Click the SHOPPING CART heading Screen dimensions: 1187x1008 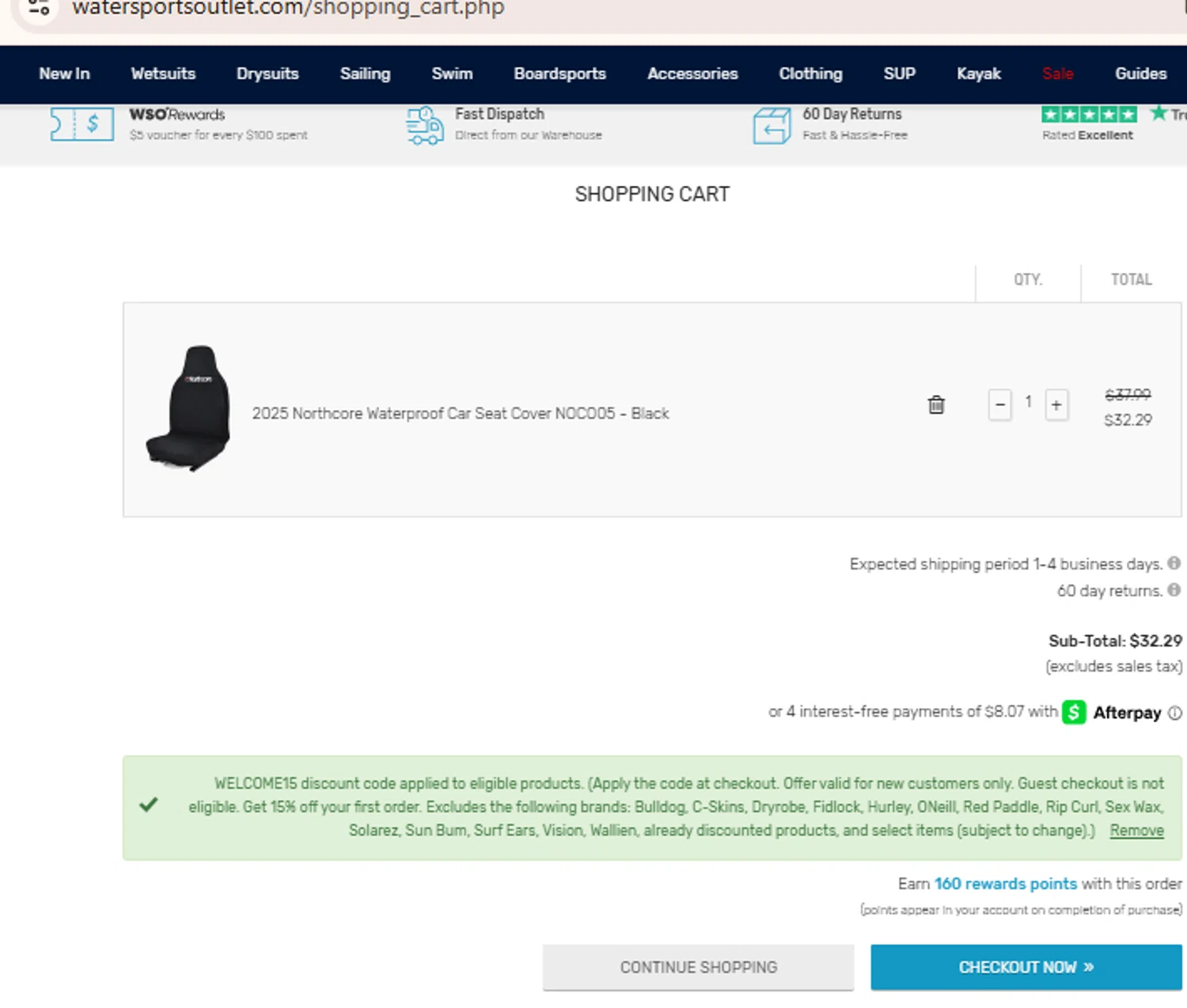click(x=652, y=194)
